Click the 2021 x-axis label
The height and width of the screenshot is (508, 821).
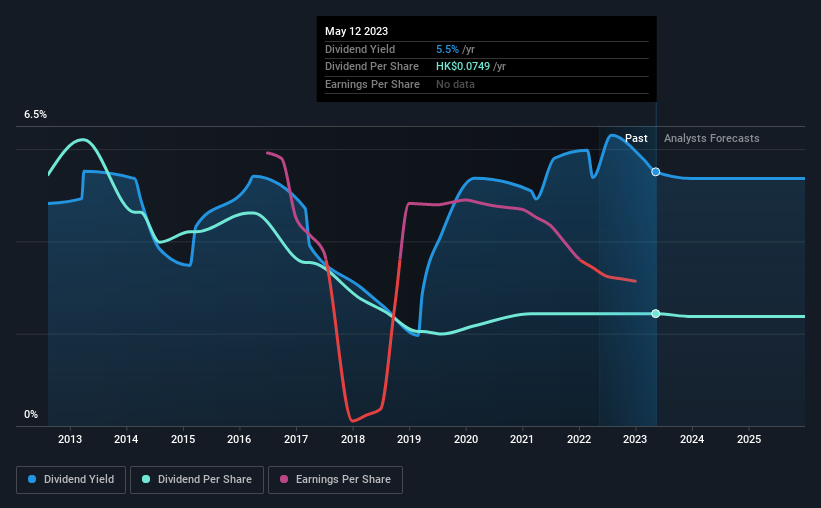click(522, 439)
